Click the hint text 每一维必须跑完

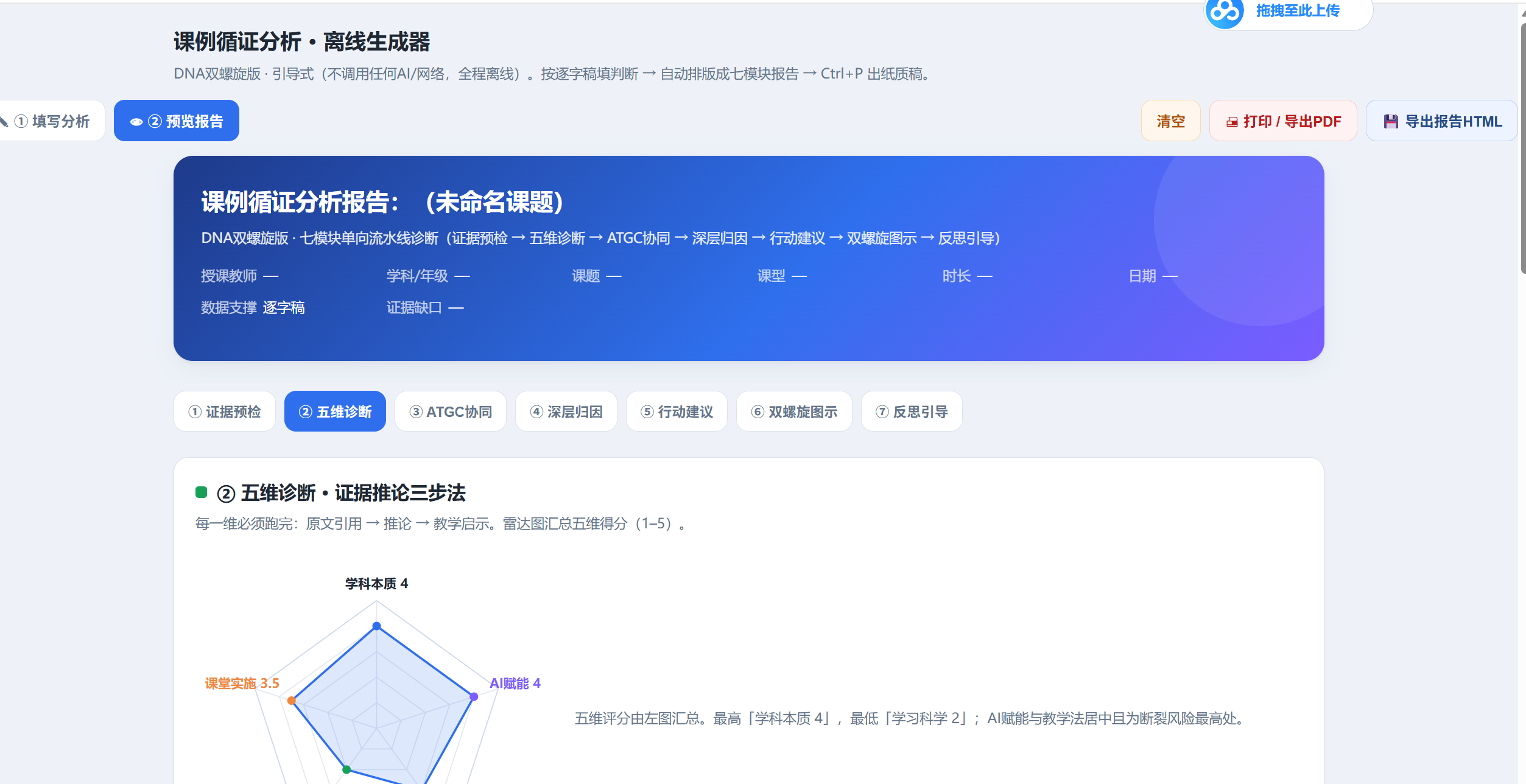(441, 523)
